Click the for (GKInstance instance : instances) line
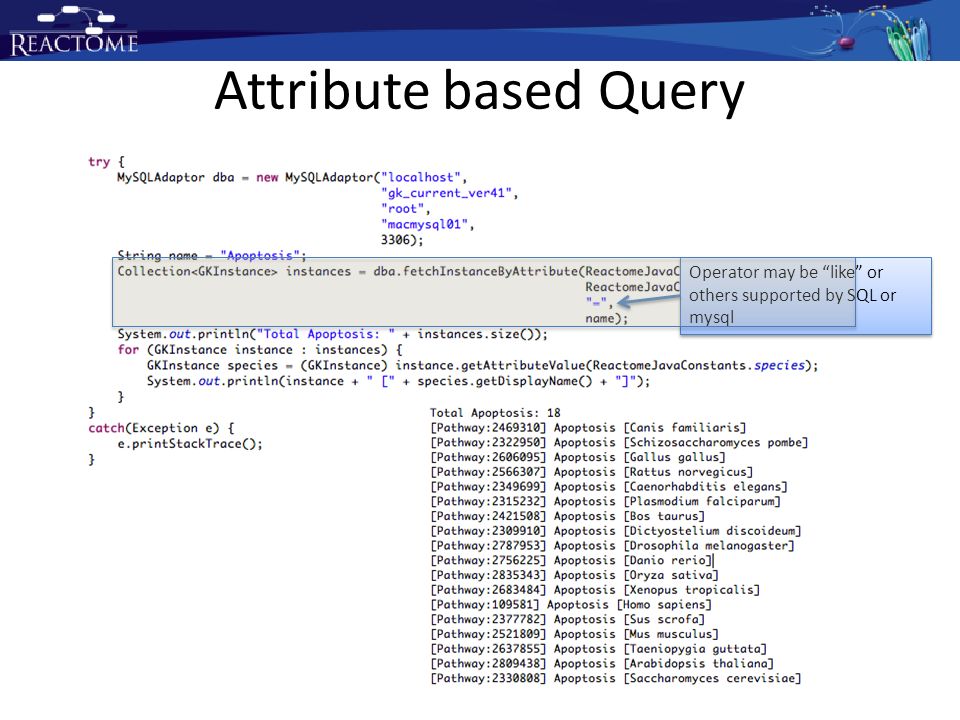The image size is (960, 720). [260, 350]
